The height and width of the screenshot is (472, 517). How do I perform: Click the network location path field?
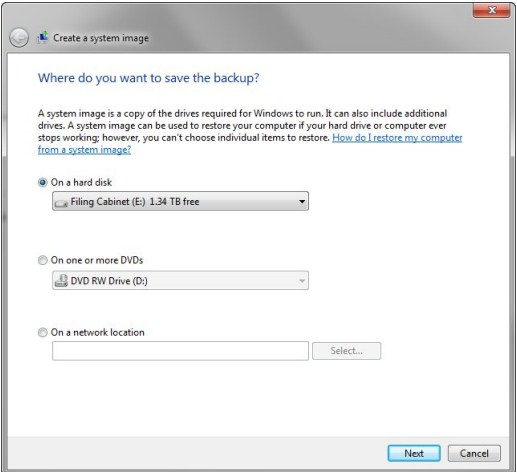click(180, 351)
